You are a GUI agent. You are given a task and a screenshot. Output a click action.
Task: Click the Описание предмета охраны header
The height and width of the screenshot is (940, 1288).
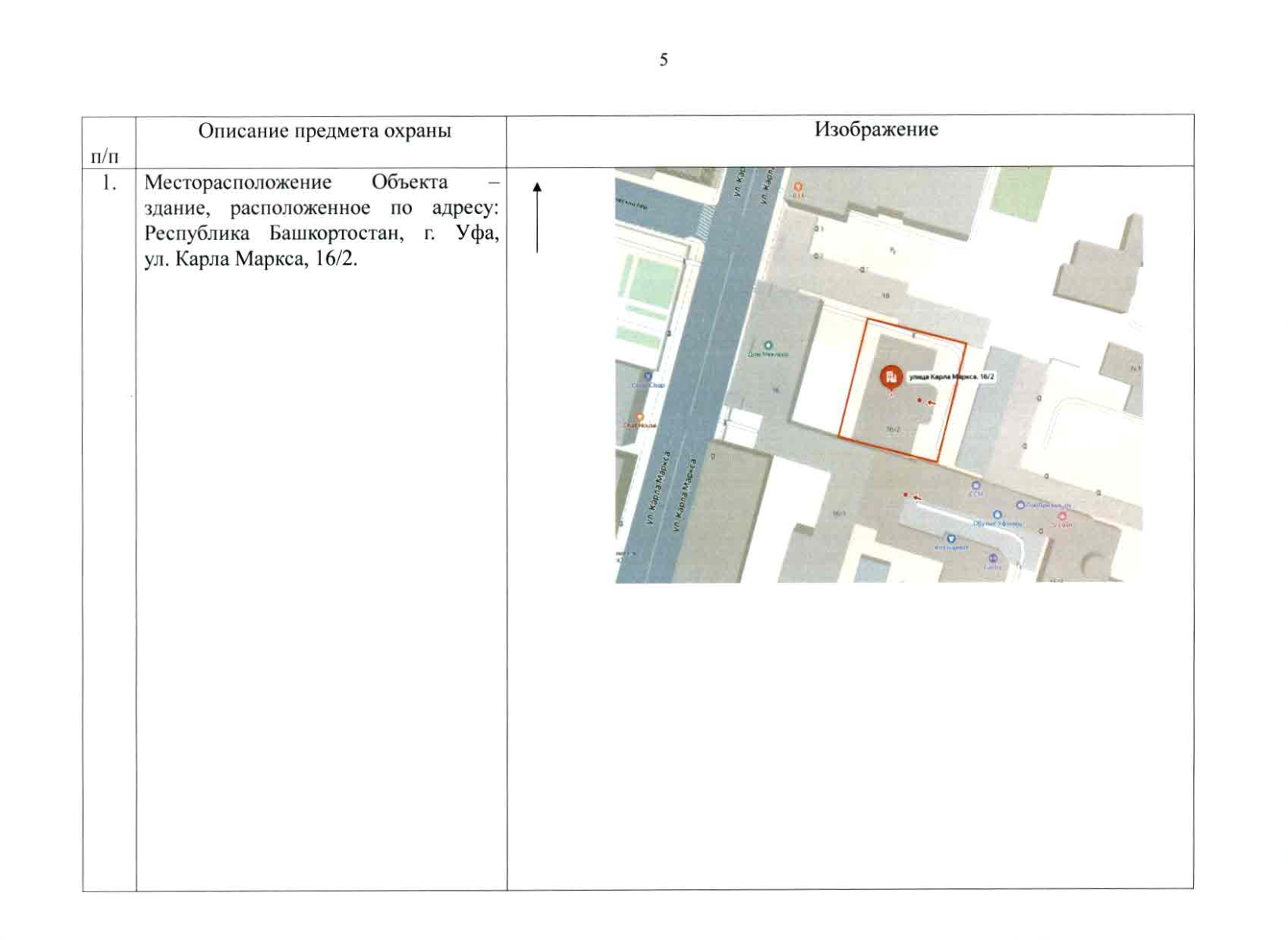(x=324, y=131)
